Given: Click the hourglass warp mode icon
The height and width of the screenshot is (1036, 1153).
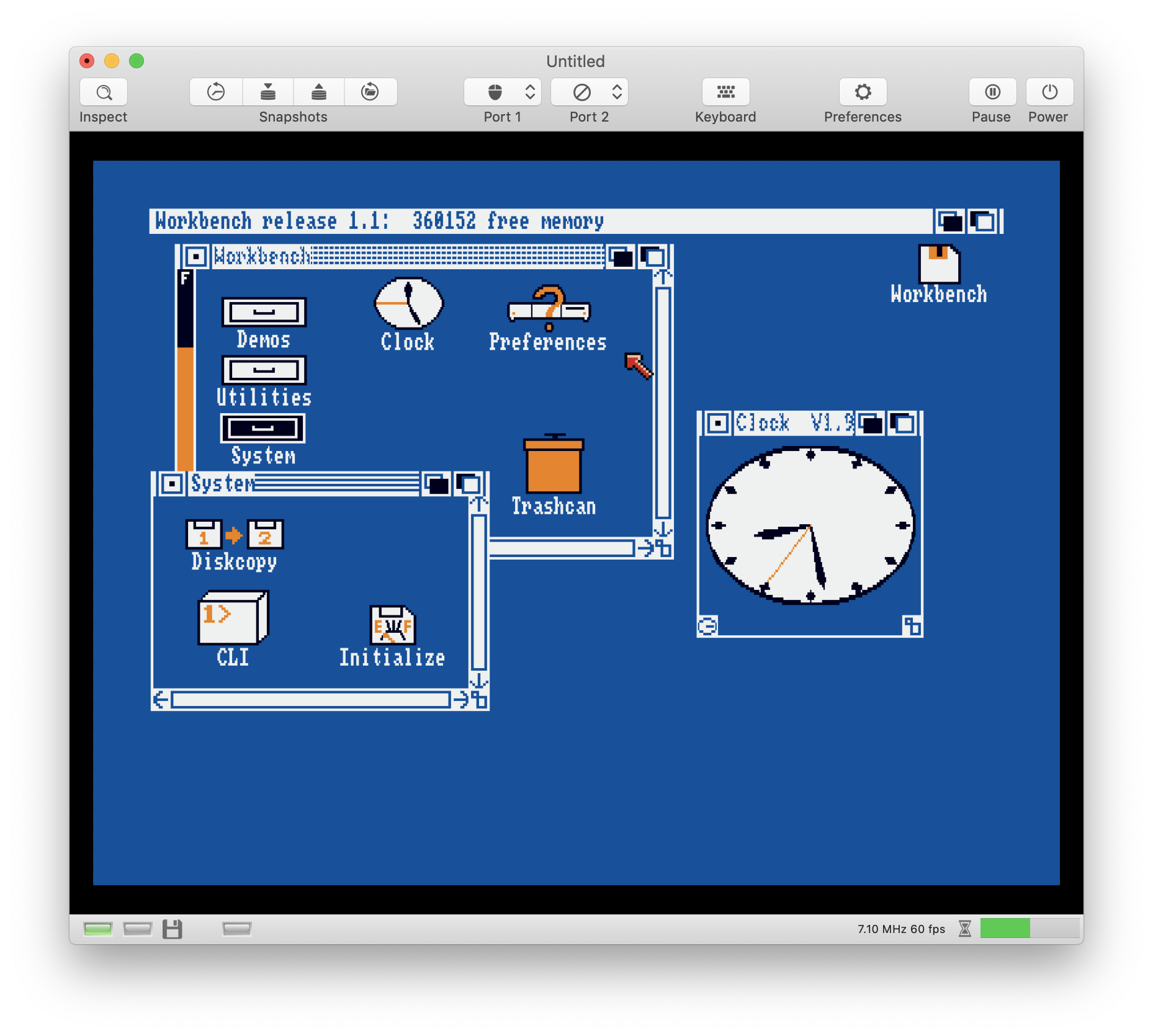Looking at the screenshot, I should pyautogui.click(x=965, y=929).
